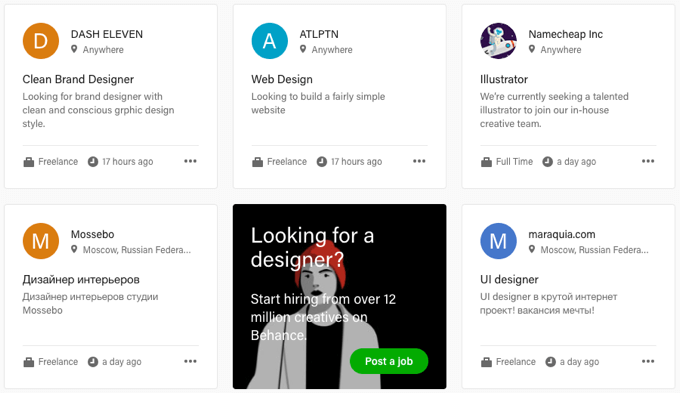680x393 pixels.
Task: Click briefcase icon beside Full Time
Action: [x=486, y=162]
